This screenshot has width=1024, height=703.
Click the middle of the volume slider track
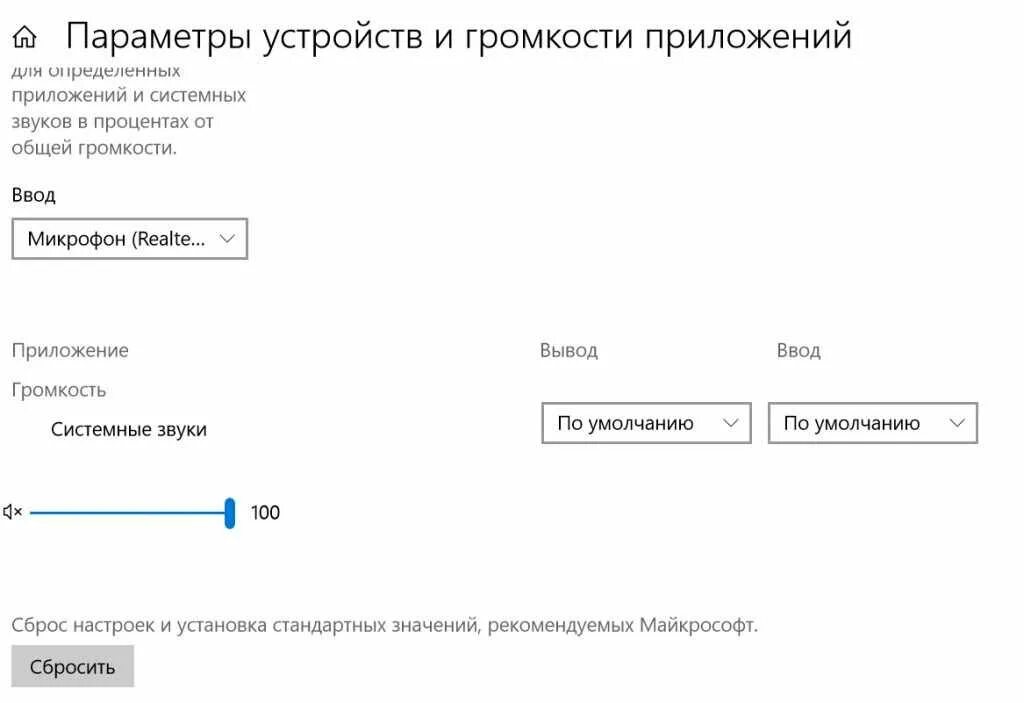pyautogui.click(x=129, y=513)
